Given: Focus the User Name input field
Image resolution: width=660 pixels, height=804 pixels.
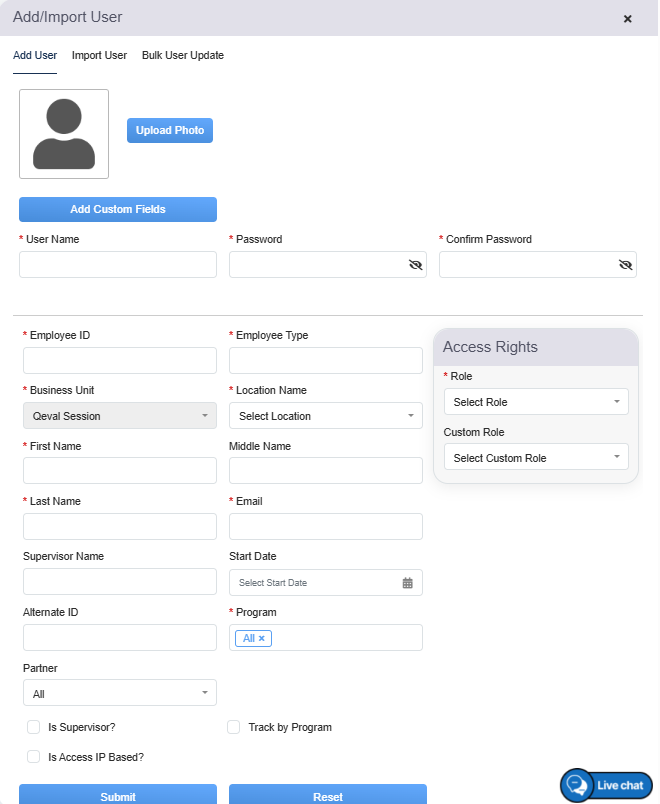Looking at the screenshot, I should click(118, 265).
